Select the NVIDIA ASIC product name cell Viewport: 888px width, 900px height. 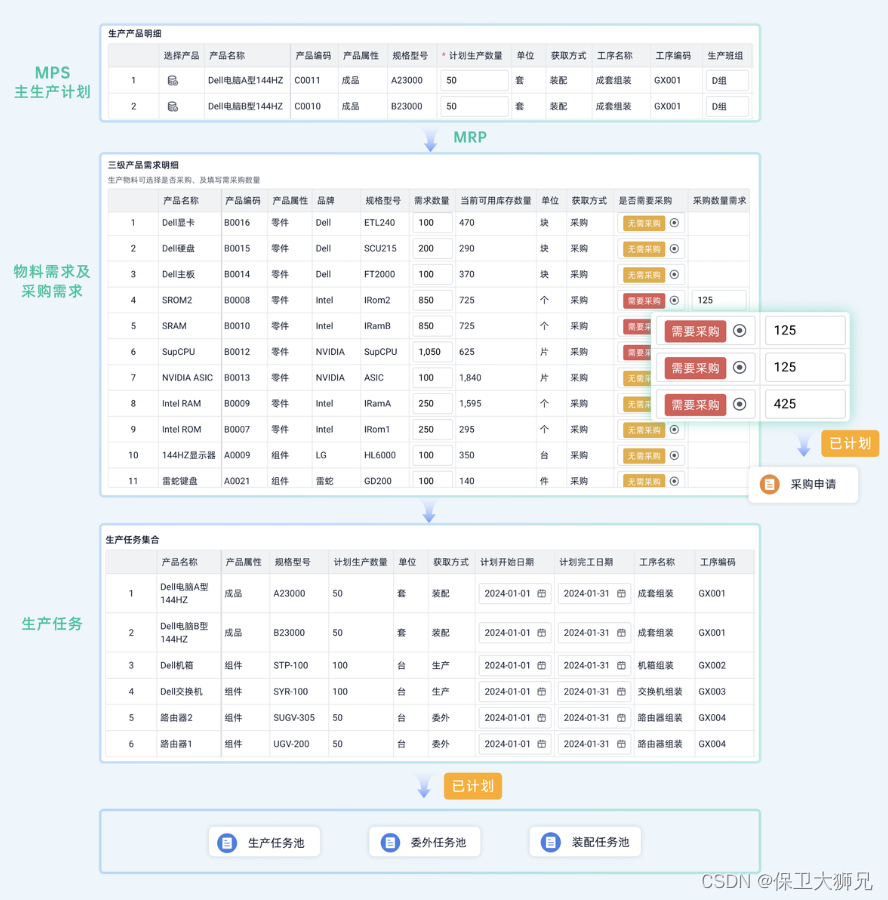187,378
